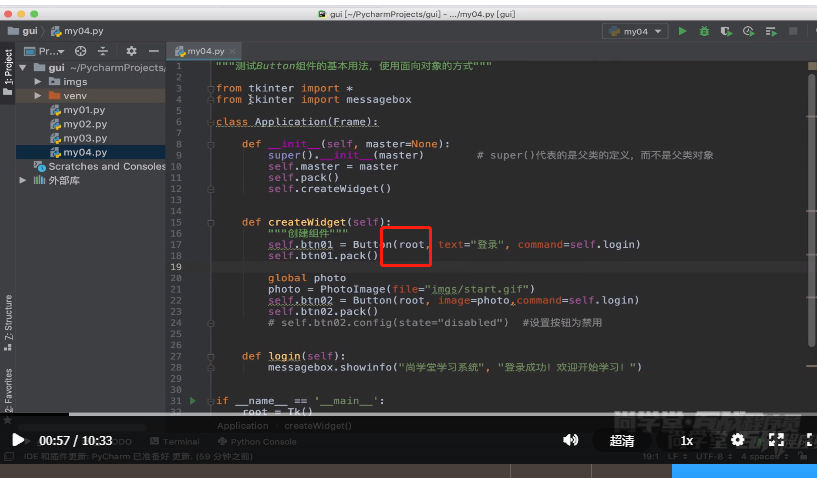The image size is (817, 478).
Task: Expand the imgs folder
Action: tap(38, 82)
